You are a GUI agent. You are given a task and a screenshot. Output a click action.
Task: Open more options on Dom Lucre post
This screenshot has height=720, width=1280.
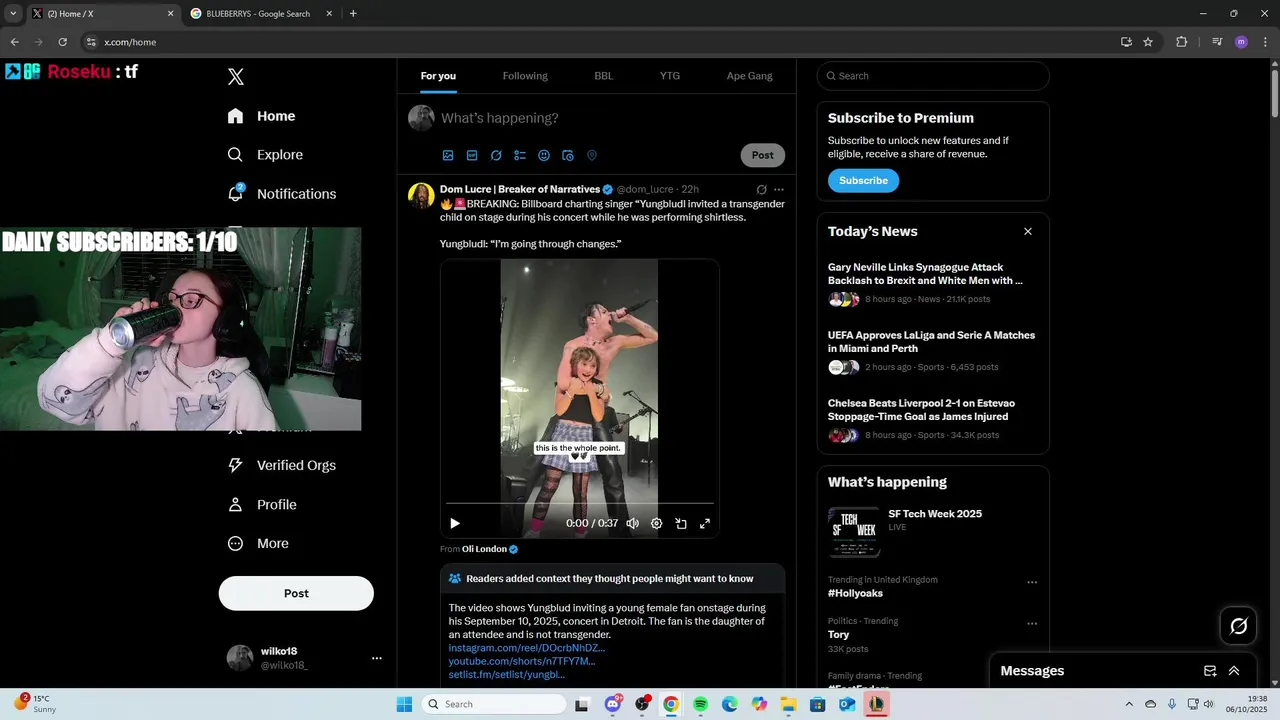[x=779, y=189]
